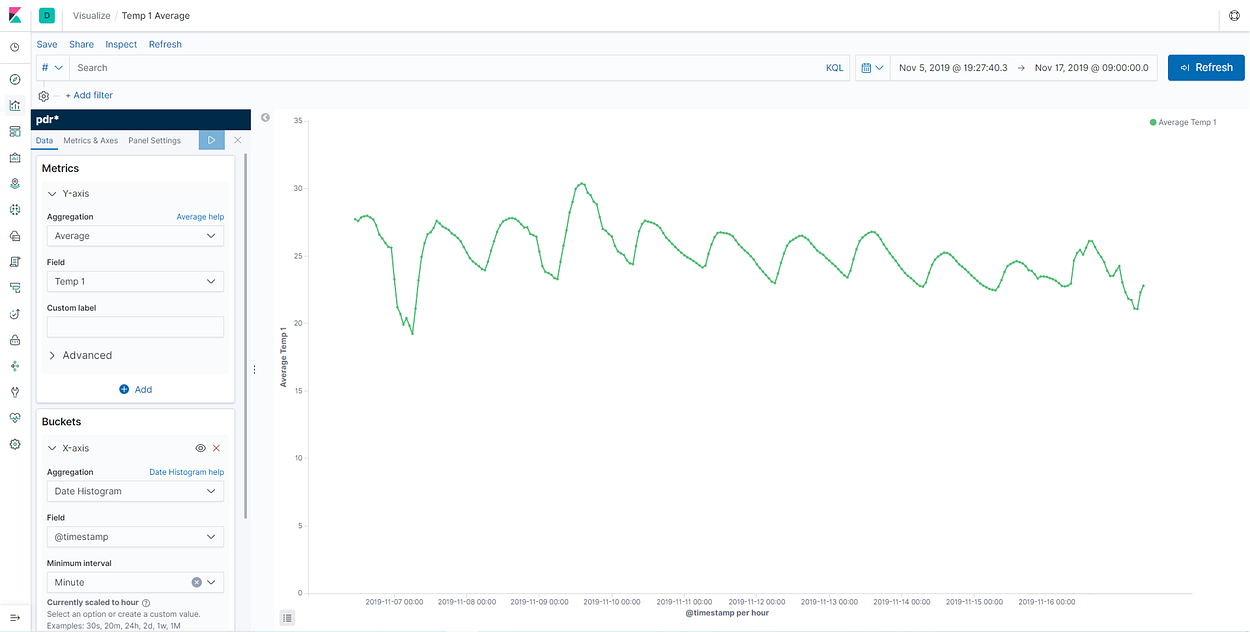Screen dimensions: 1250x632
Task: Open the saved query # dropdown
Action: [x=52, y=68]
